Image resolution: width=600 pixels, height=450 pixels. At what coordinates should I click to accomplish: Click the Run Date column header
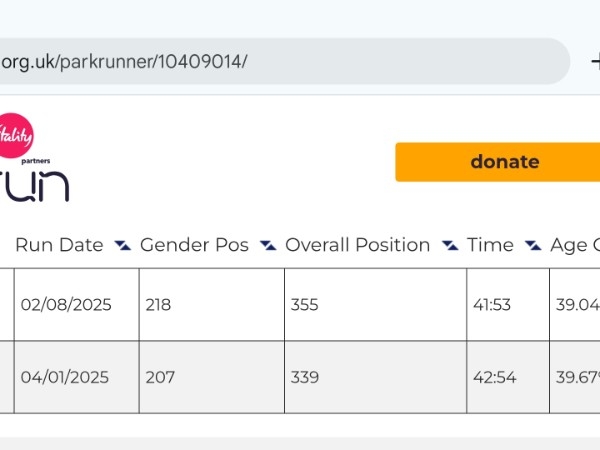pyautogui.click(x=59, y=245)
